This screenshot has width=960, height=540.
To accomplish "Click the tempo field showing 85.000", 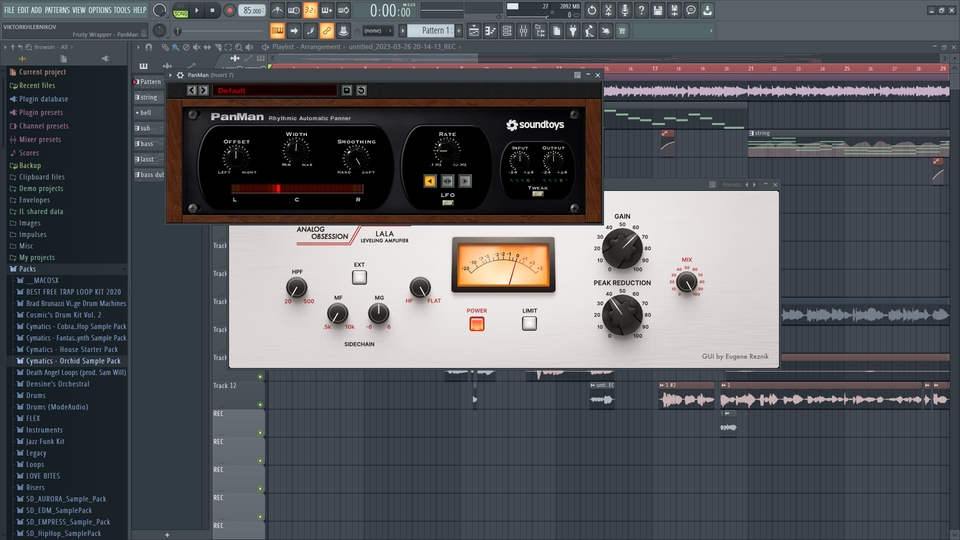I will (252, 10).
